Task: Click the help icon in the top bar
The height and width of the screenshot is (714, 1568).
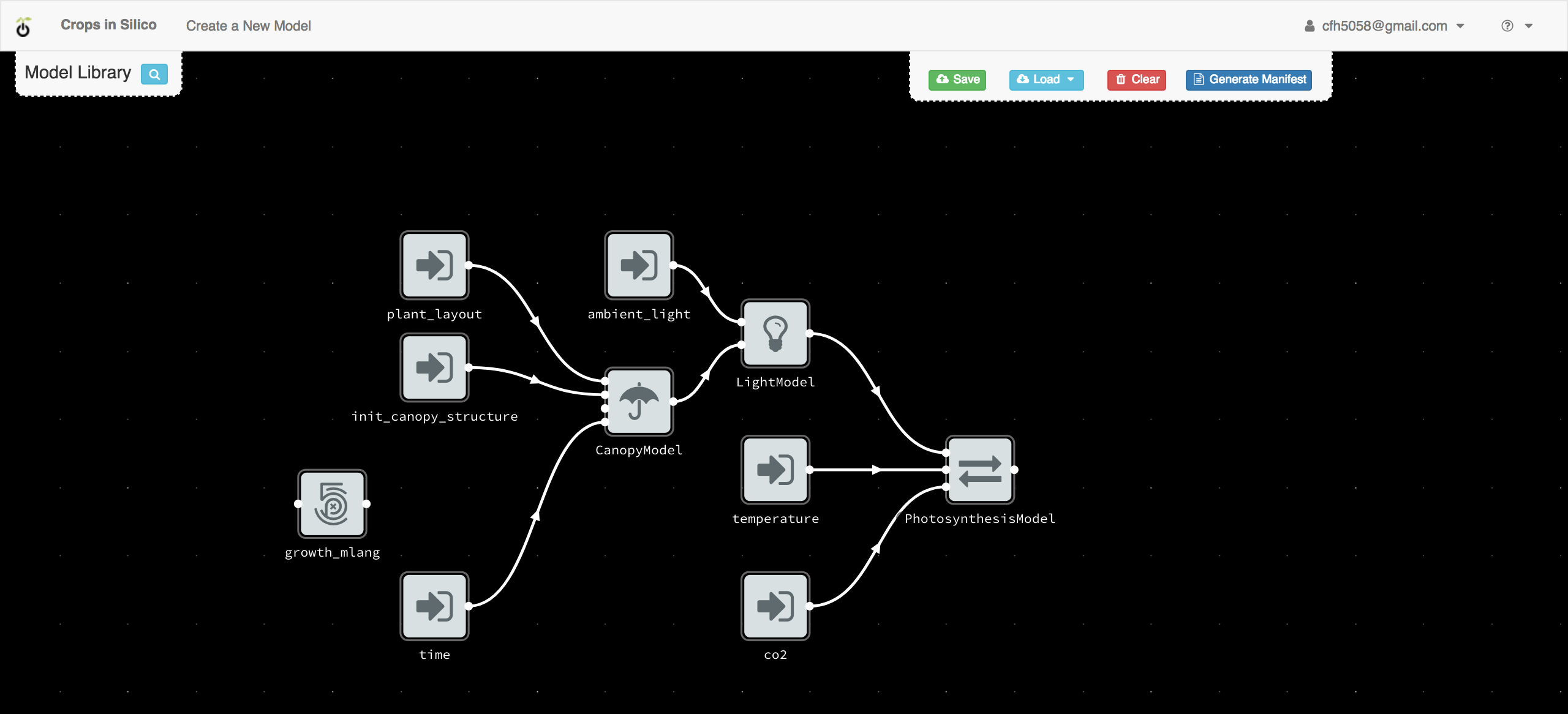Action: (x=1507, y=25)
